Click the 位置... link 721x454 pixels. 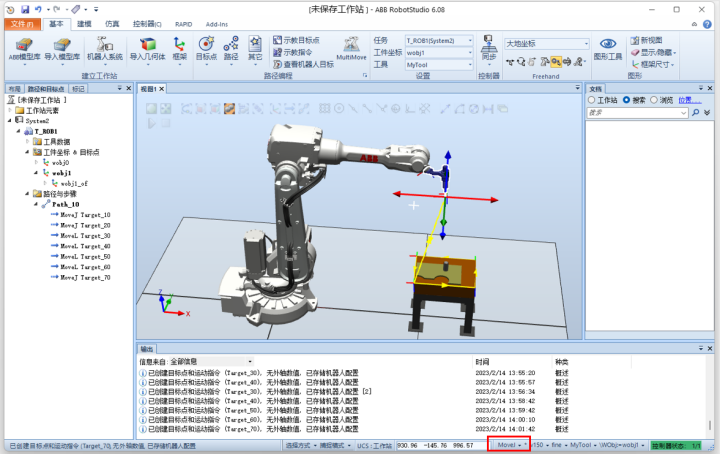(x=690, y=100)
